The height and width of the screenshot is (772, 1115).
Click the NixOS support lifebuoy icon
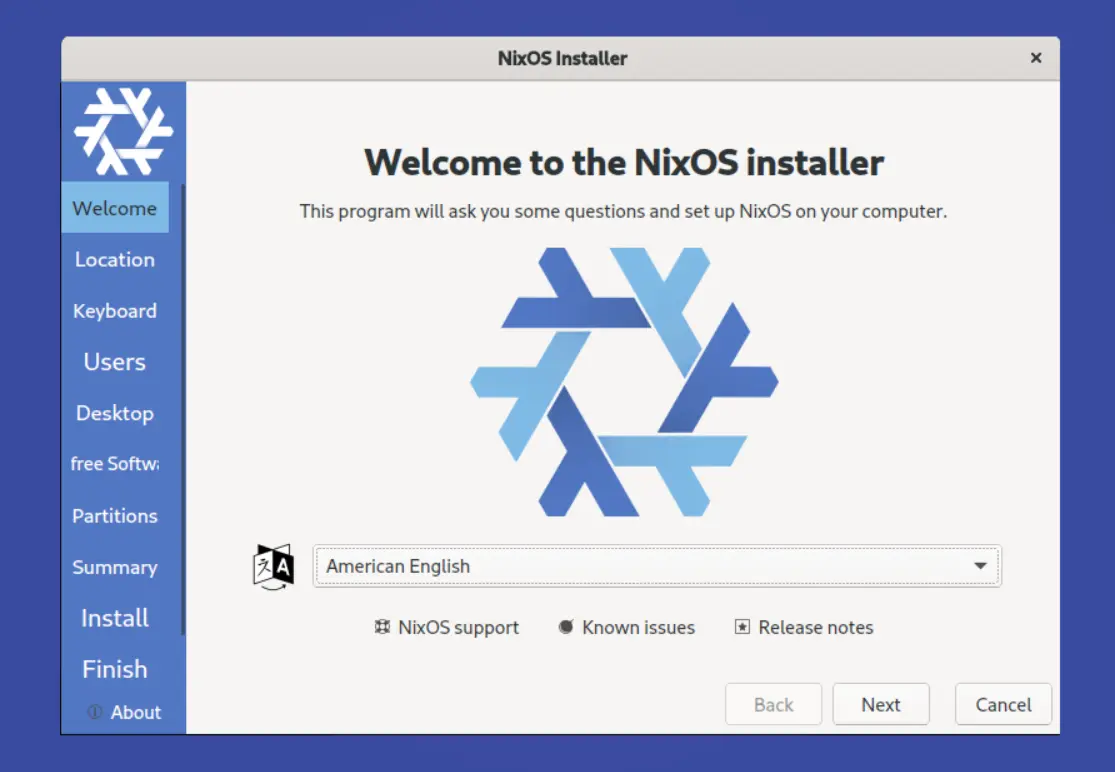click(381, 628)
